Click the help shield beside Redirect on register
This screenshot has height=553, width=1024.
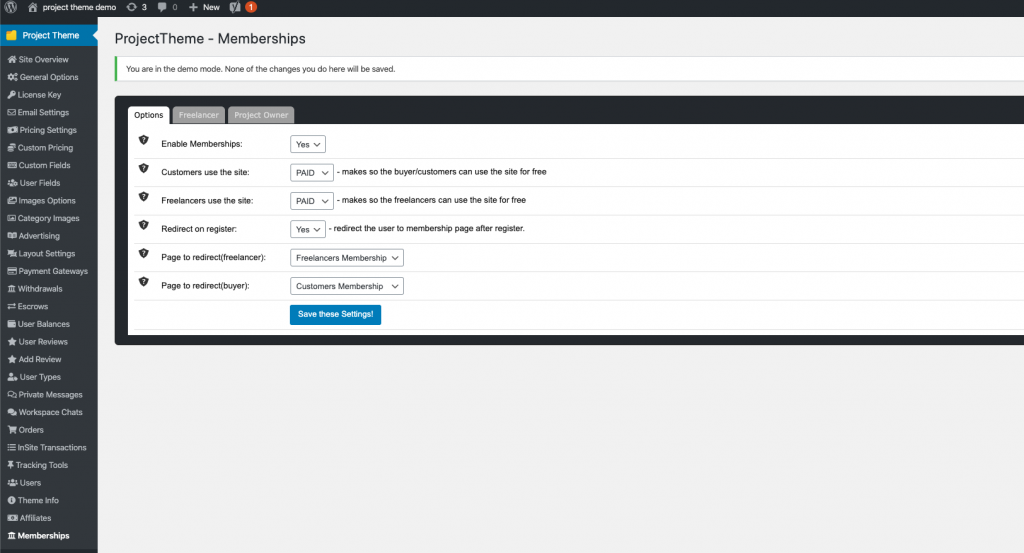tap(144, 225)
